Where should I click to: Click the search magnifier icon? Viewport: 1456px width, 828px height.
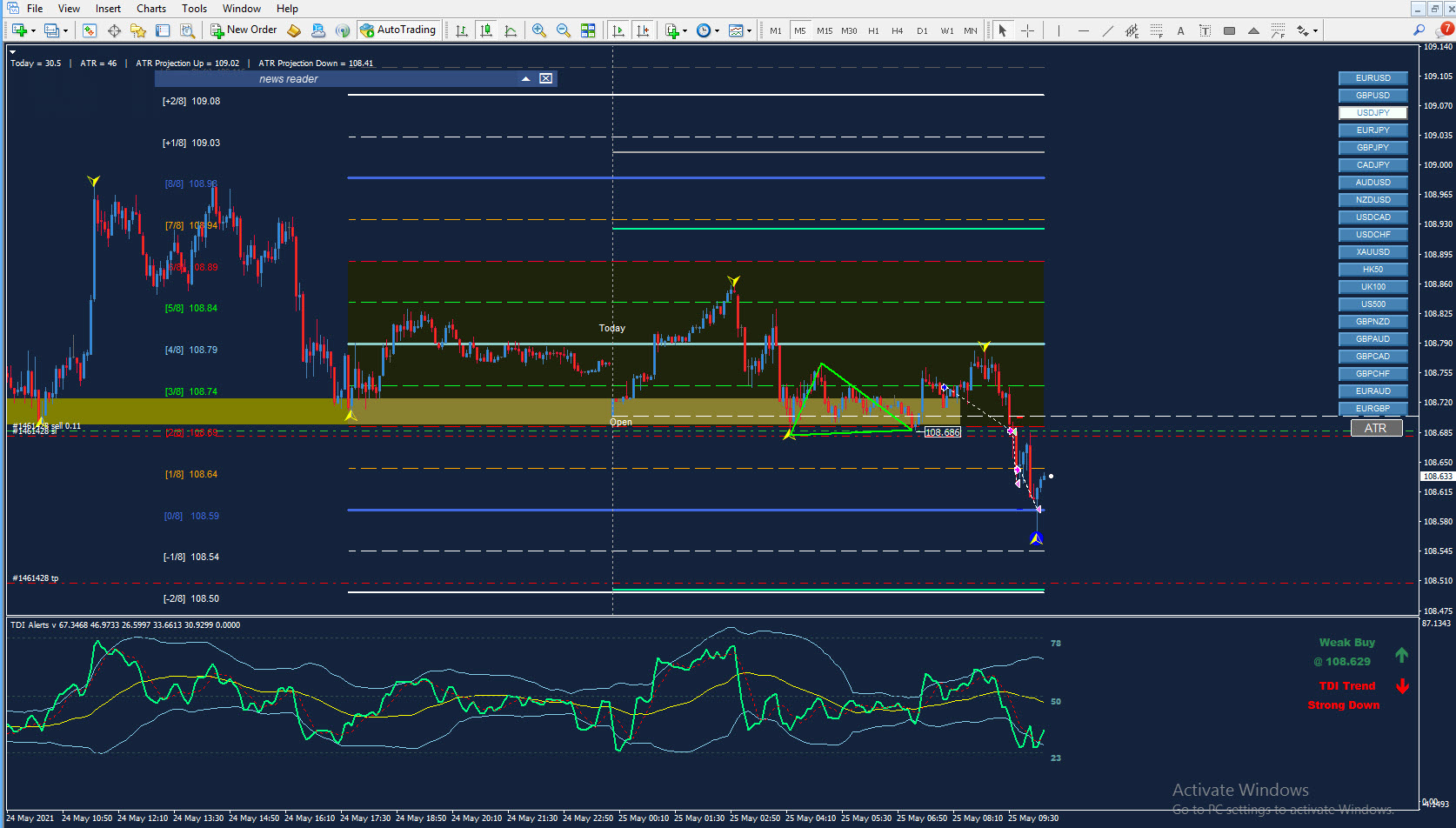coord(1419,30)
